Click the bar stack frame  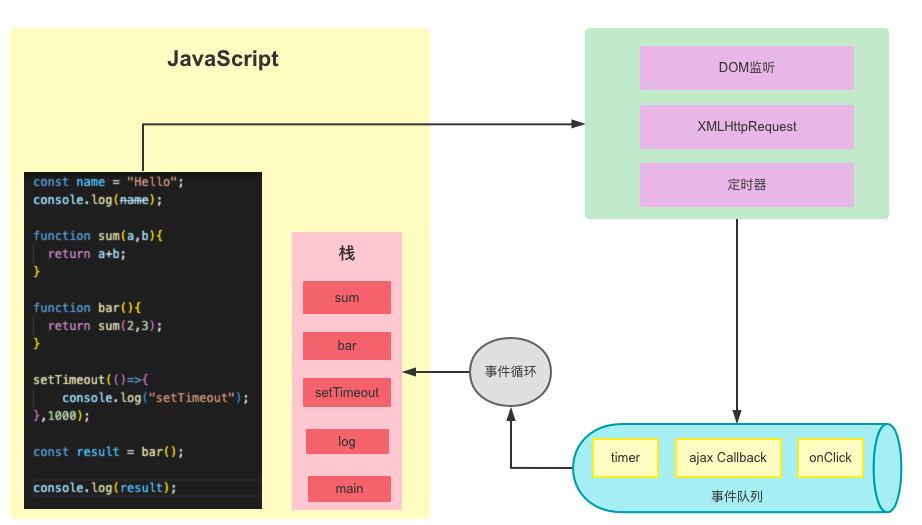[347, 346]
